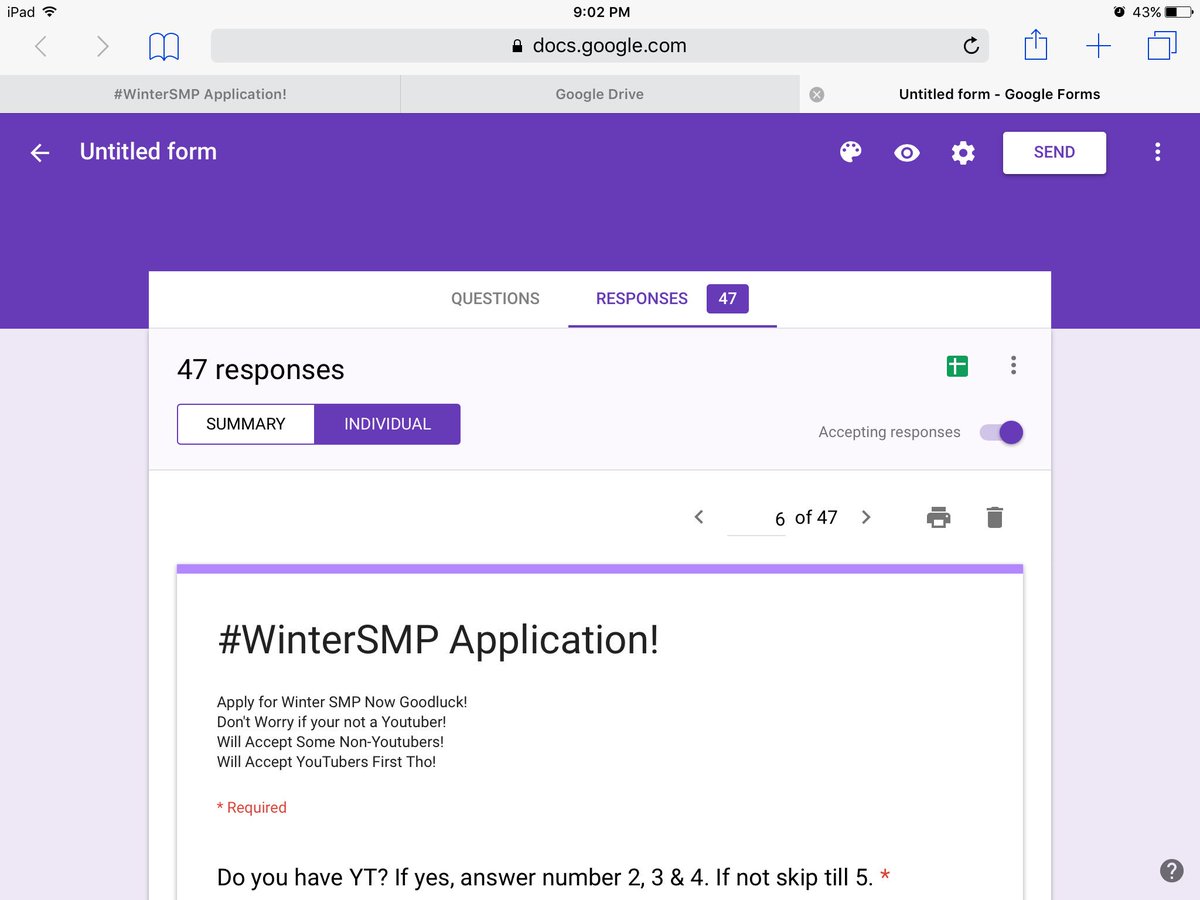Preview the form with the eye icon
The height and width of the screenshot is (900, 1200).
click(907, 153)
